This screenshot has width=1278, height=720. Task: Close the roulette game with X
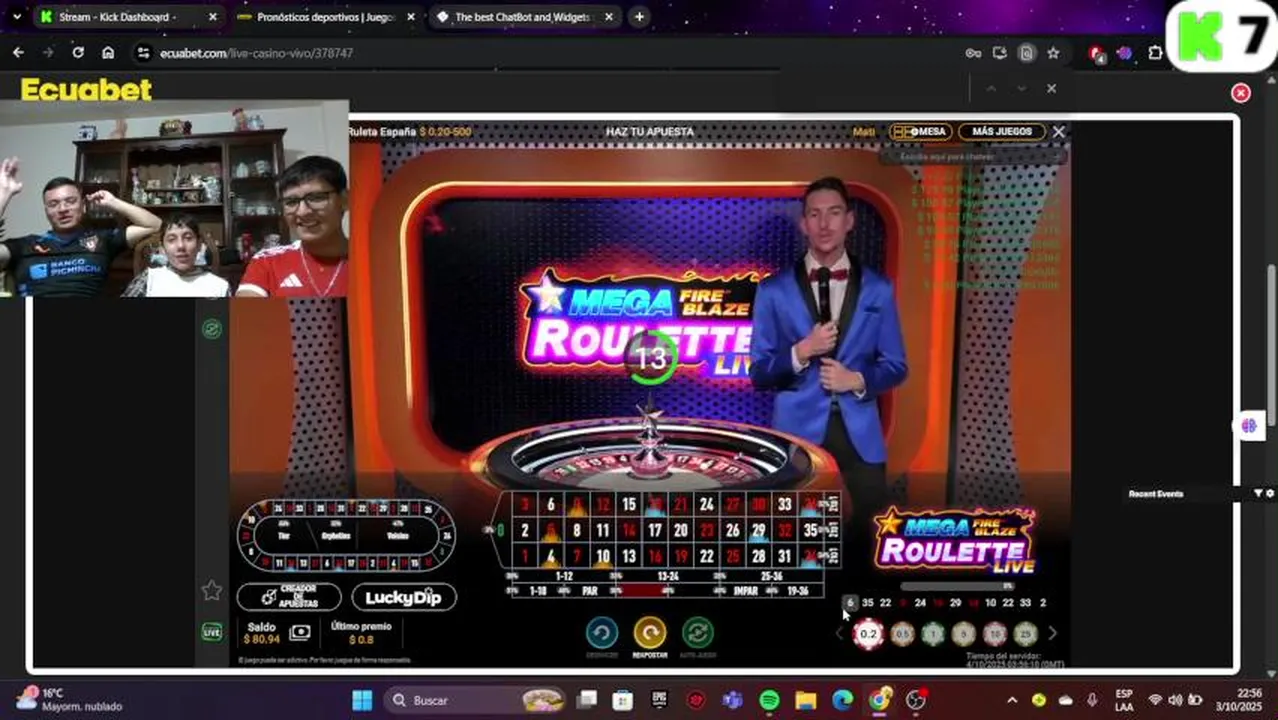tap(1059, 131)
